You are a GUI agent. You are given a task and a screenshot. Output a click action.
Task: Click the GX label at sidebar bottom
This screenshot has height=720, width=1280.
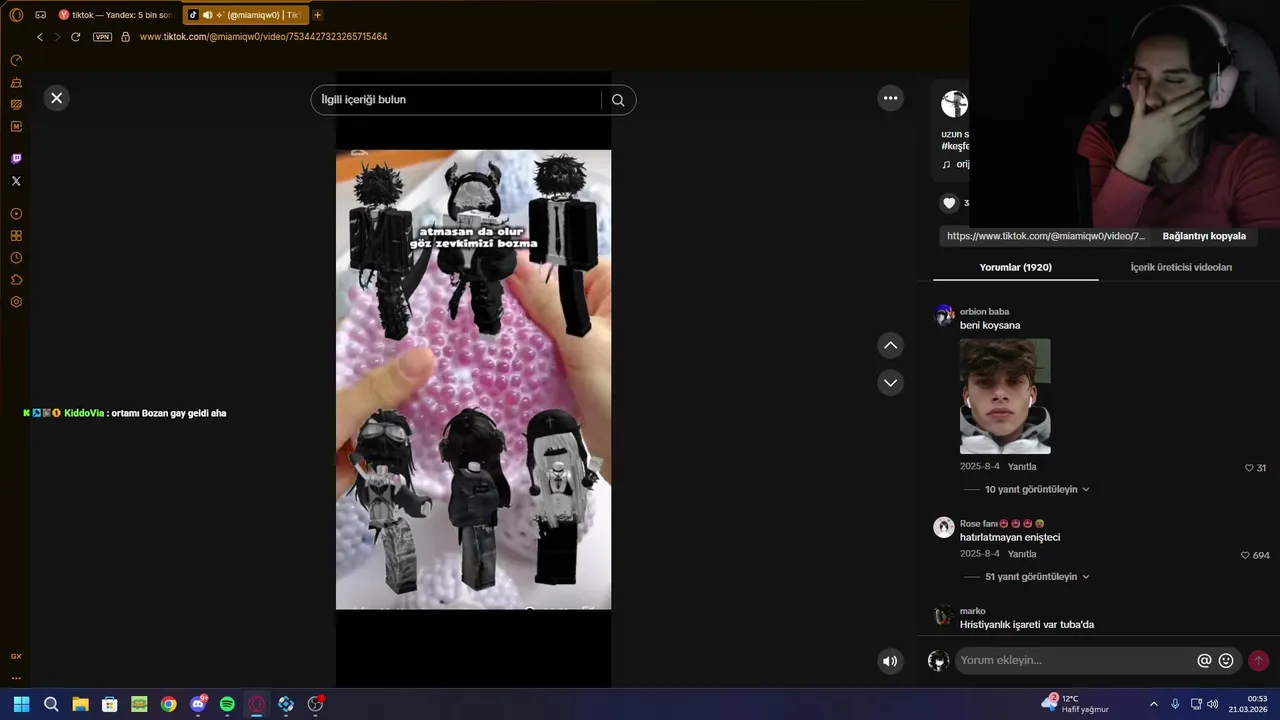[16, 656]
